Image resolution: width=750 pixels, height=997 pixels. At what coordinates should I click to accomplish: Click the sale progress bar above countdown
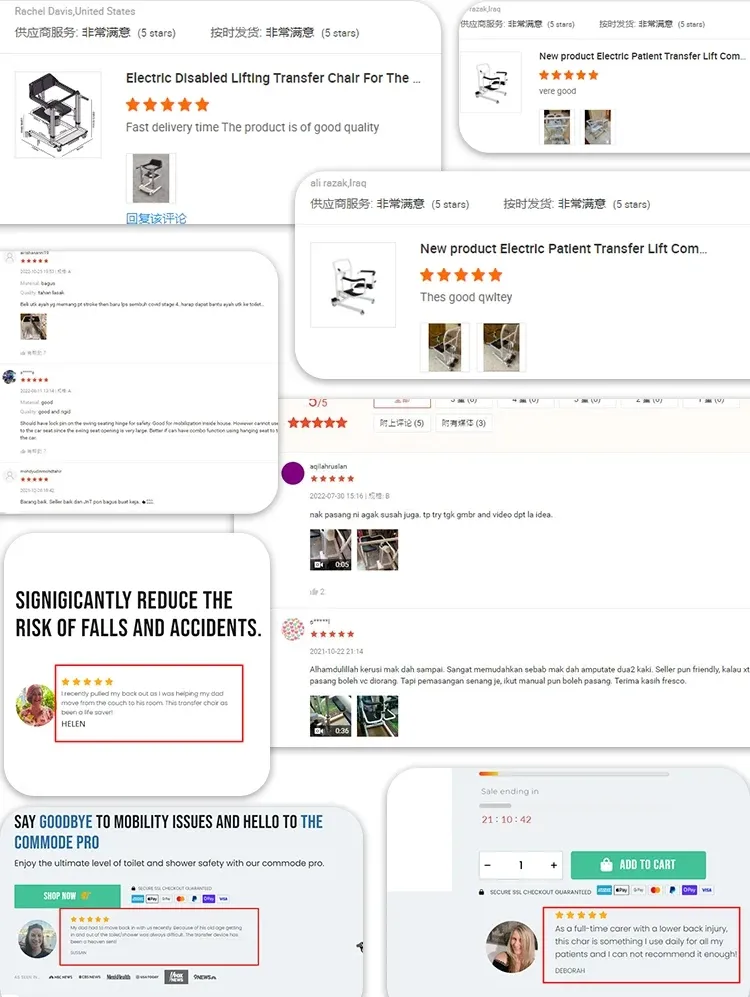pos(573,774)
